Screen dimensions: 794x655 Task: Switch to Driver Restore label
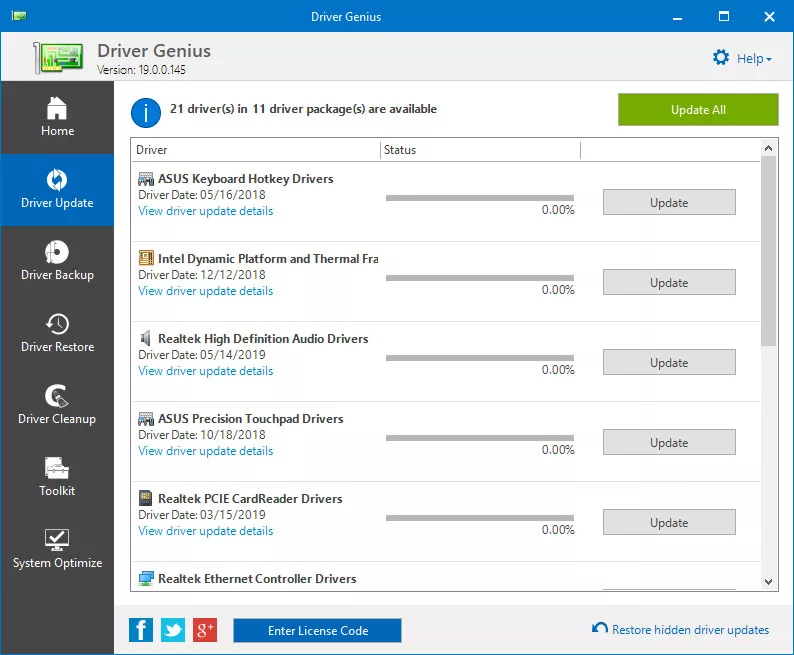coord(57,347)
